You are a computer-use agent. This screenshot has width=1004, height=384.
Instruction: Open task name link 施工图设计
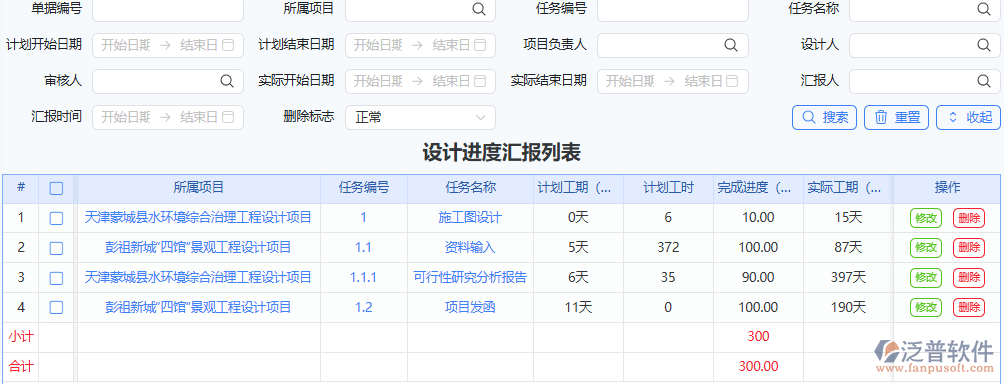pos(470,218)
